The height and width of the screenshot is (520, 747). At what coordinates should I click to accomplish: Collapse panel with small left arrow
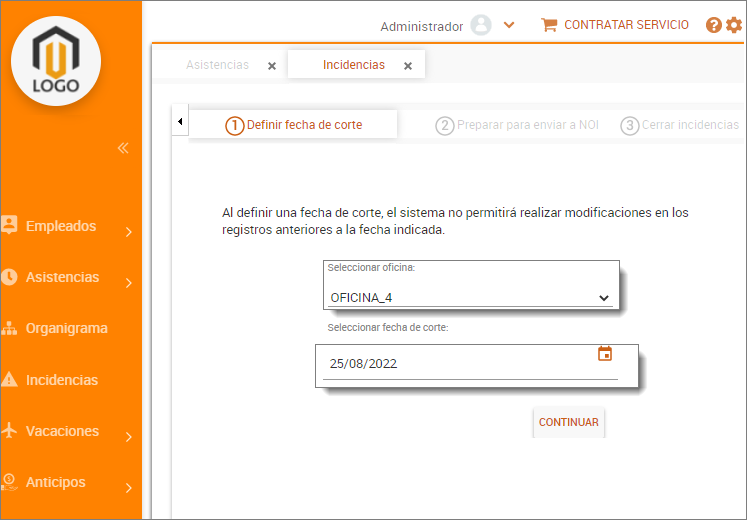click(x=180, y=122)
